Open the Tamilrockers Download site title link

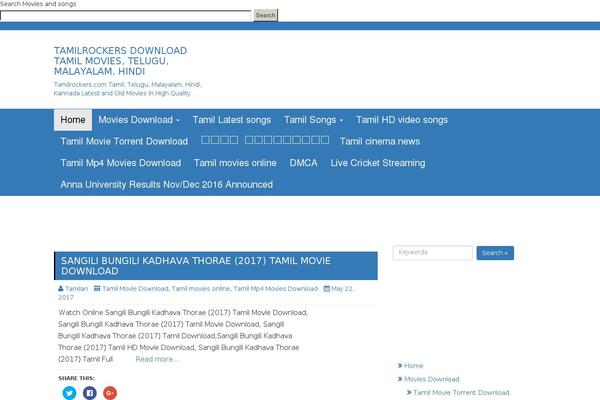pyautogui.click(x=120, y=61)
